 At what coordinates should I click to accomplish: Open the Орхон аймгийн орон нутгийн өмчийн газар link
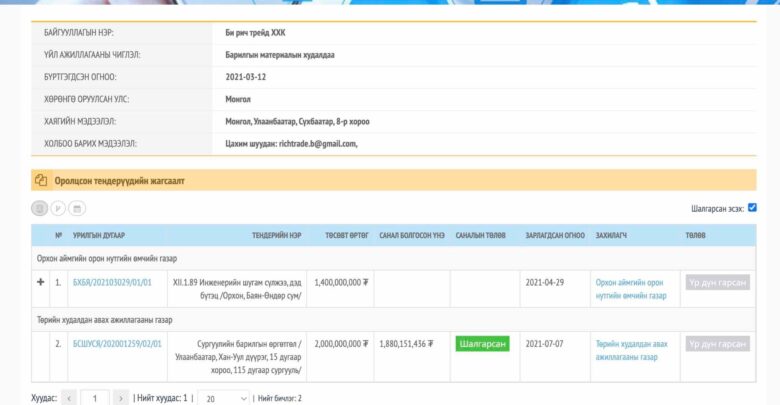pyautogui.click(x=631, y=289)
